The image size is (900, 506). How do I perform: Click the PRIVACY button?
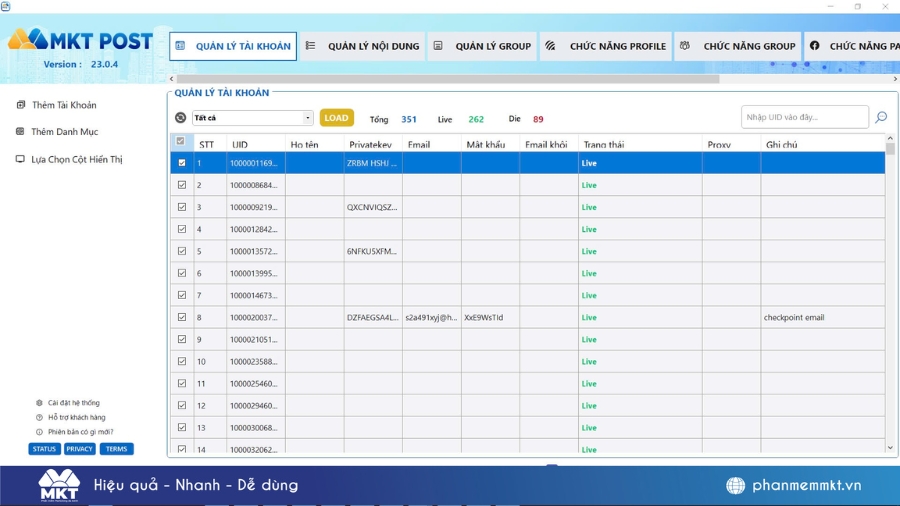pos(79,449)
